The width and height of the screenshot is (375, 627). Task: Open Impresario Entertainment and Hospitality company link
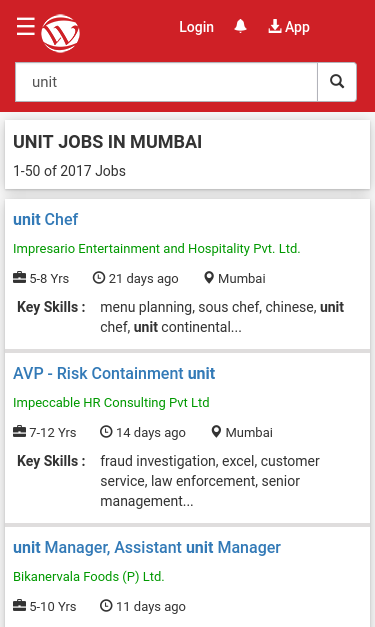point(156,248)
